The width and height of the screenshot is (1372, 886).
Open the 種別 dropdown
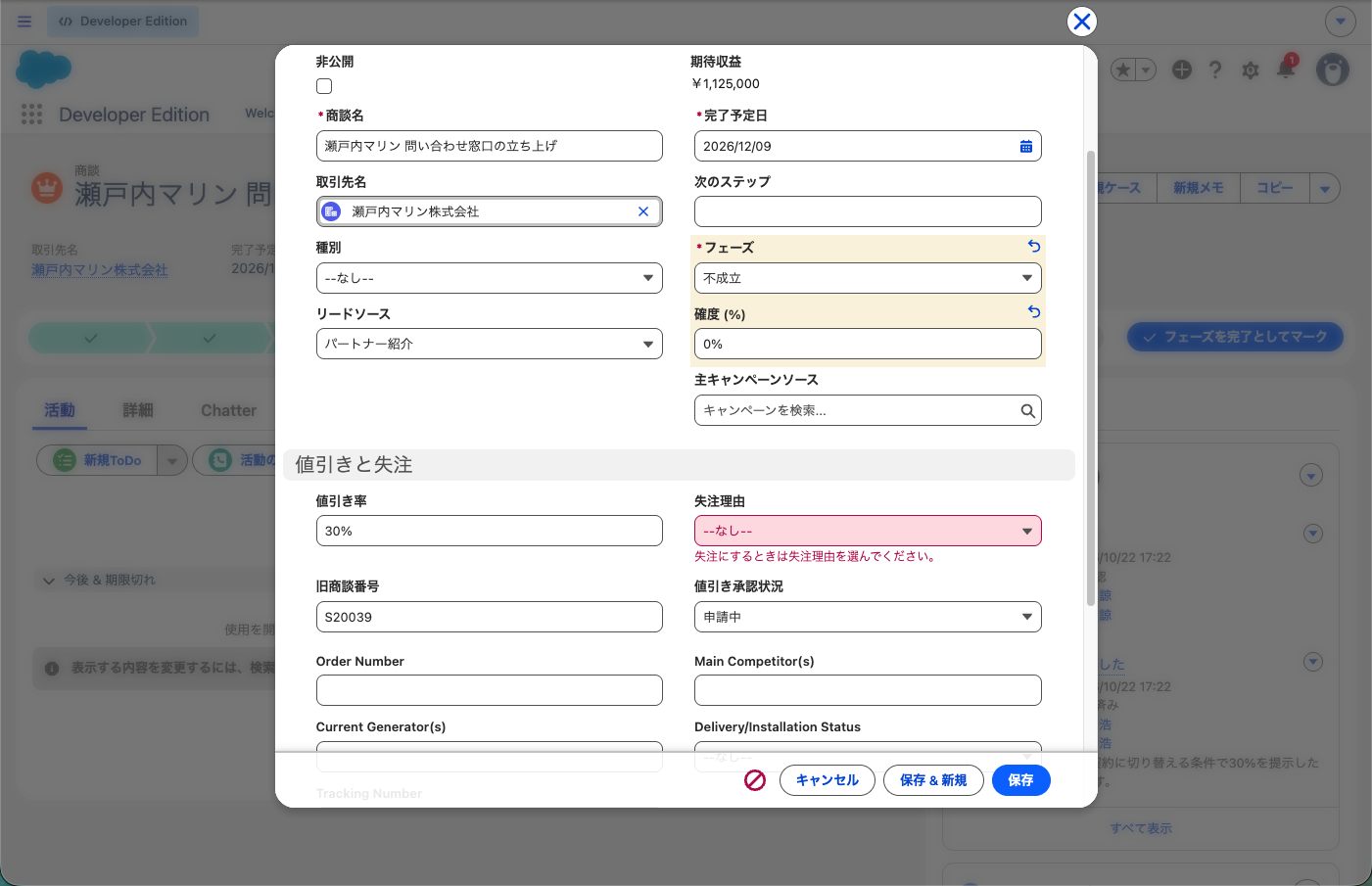(490, 278)
